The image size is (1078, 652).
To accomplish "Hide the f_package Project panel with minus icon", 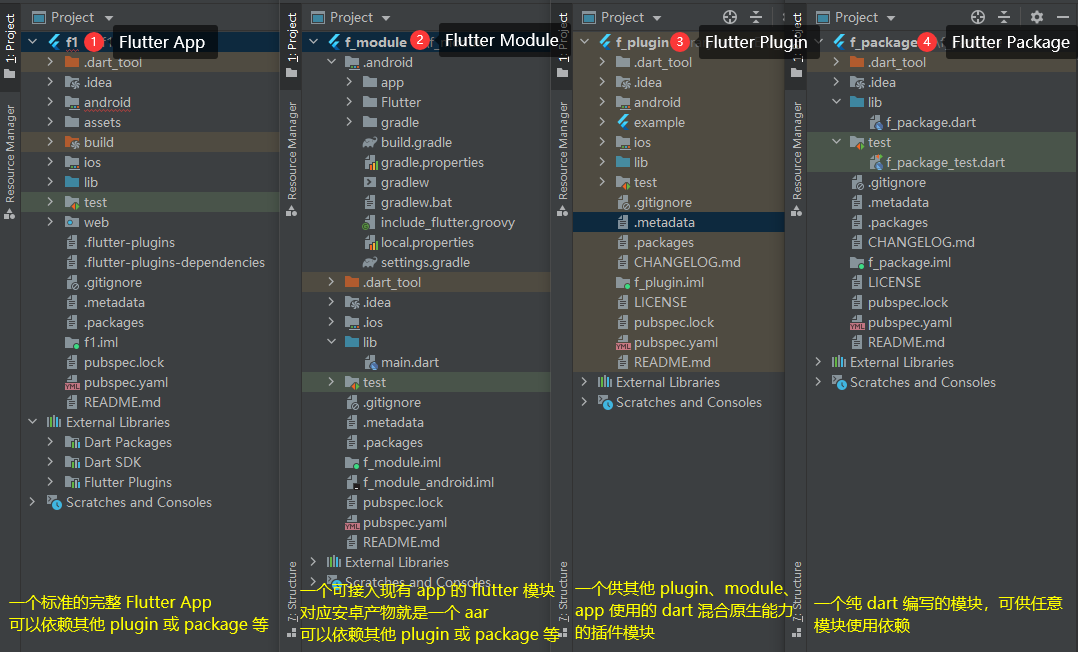I will (1063, 17).
